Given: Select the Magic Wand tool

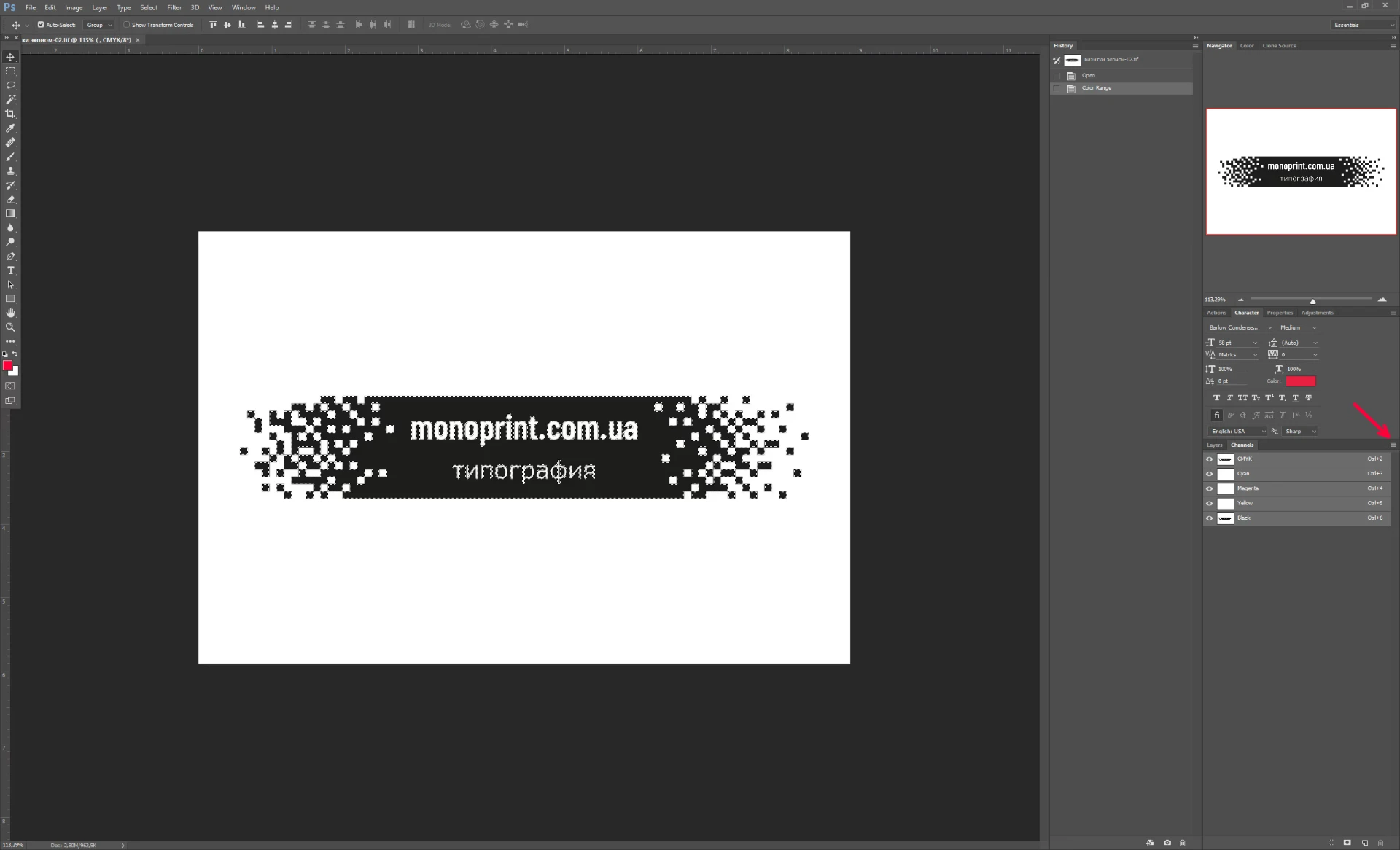Looking at the screenshot, I should pyautogui.click(x=10, y=100).
